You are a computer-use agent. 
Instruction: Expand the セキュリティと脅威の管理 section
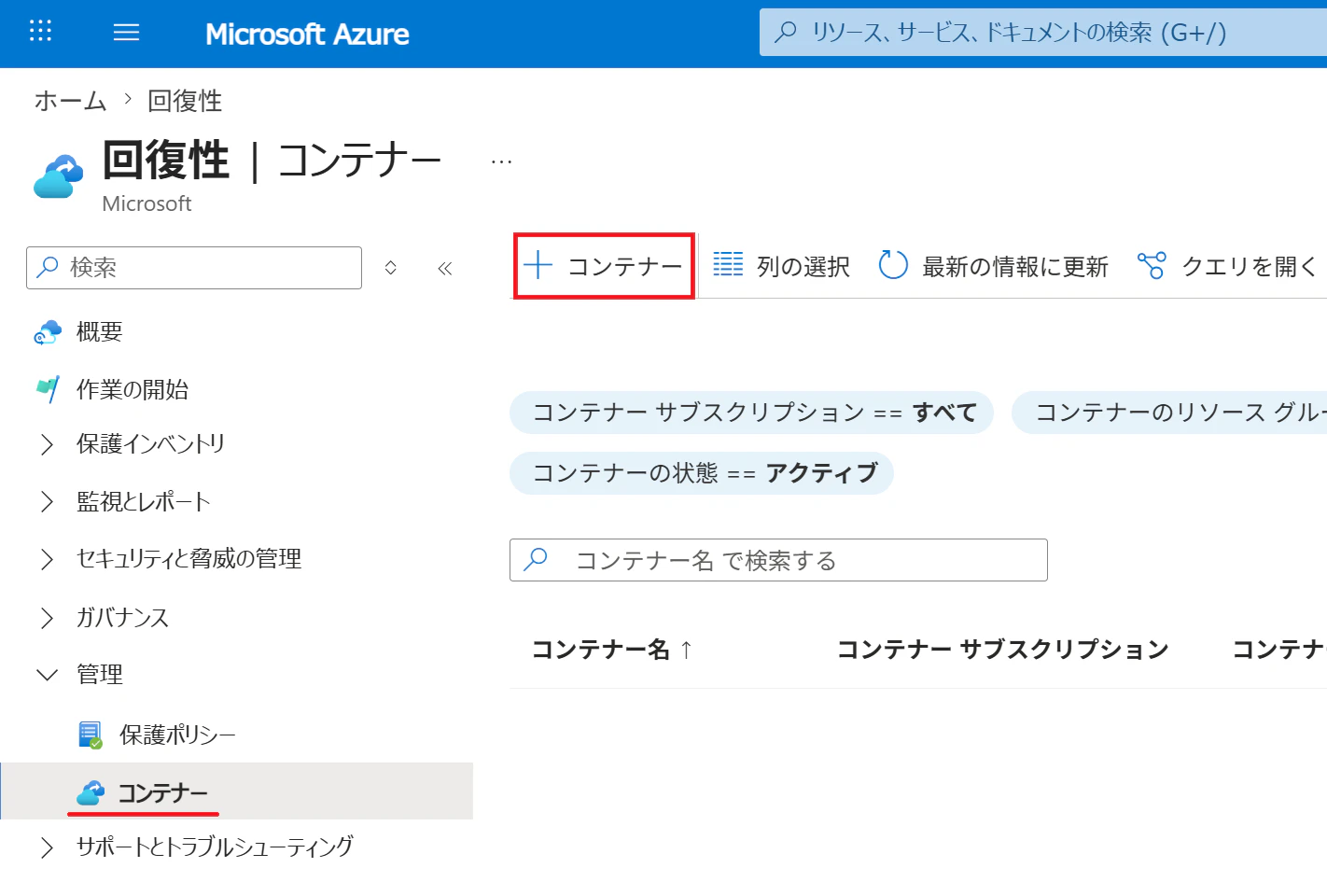click(47, 559)
